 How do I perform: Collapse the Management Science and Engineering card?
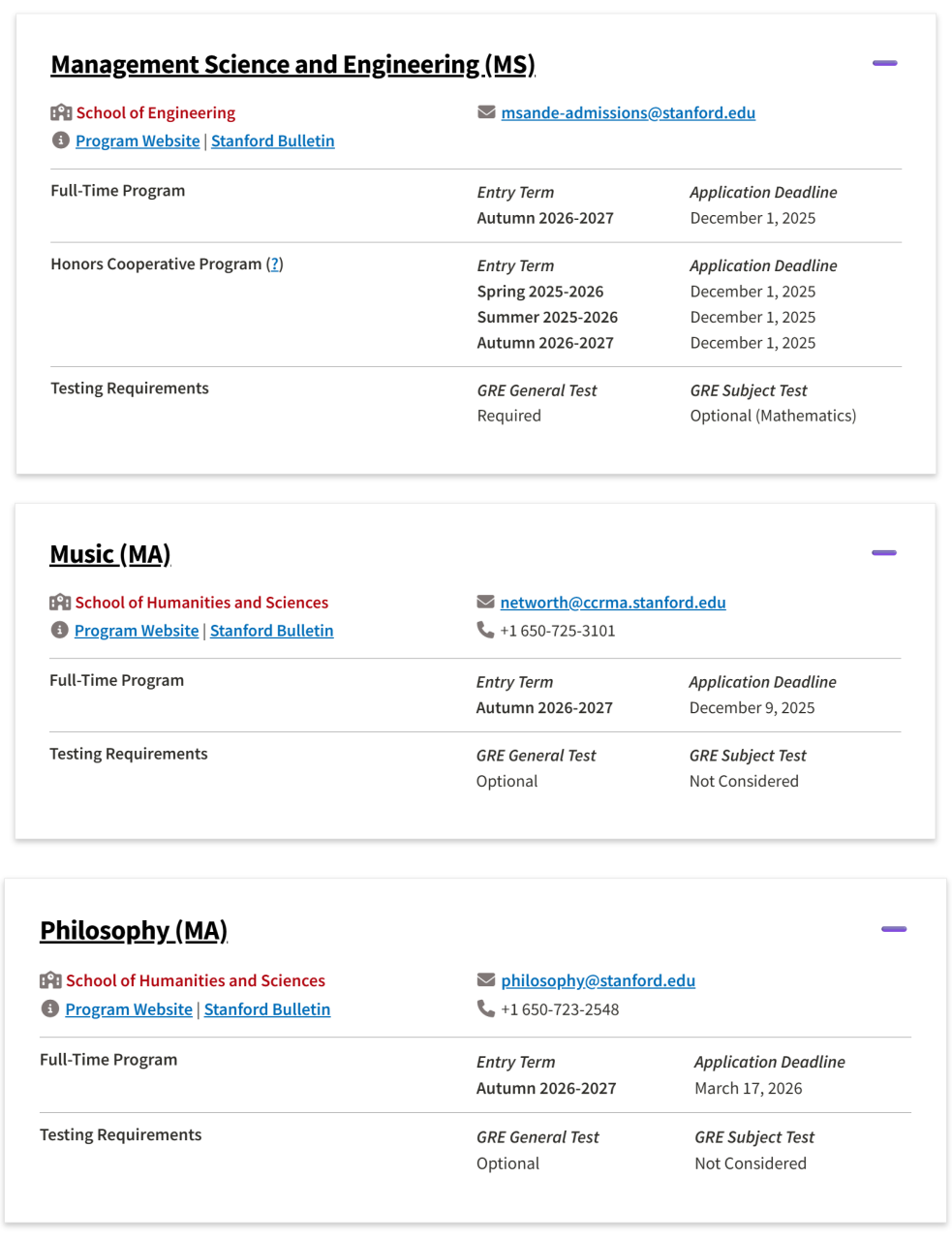pyautogui.click(x=884, y=63)
